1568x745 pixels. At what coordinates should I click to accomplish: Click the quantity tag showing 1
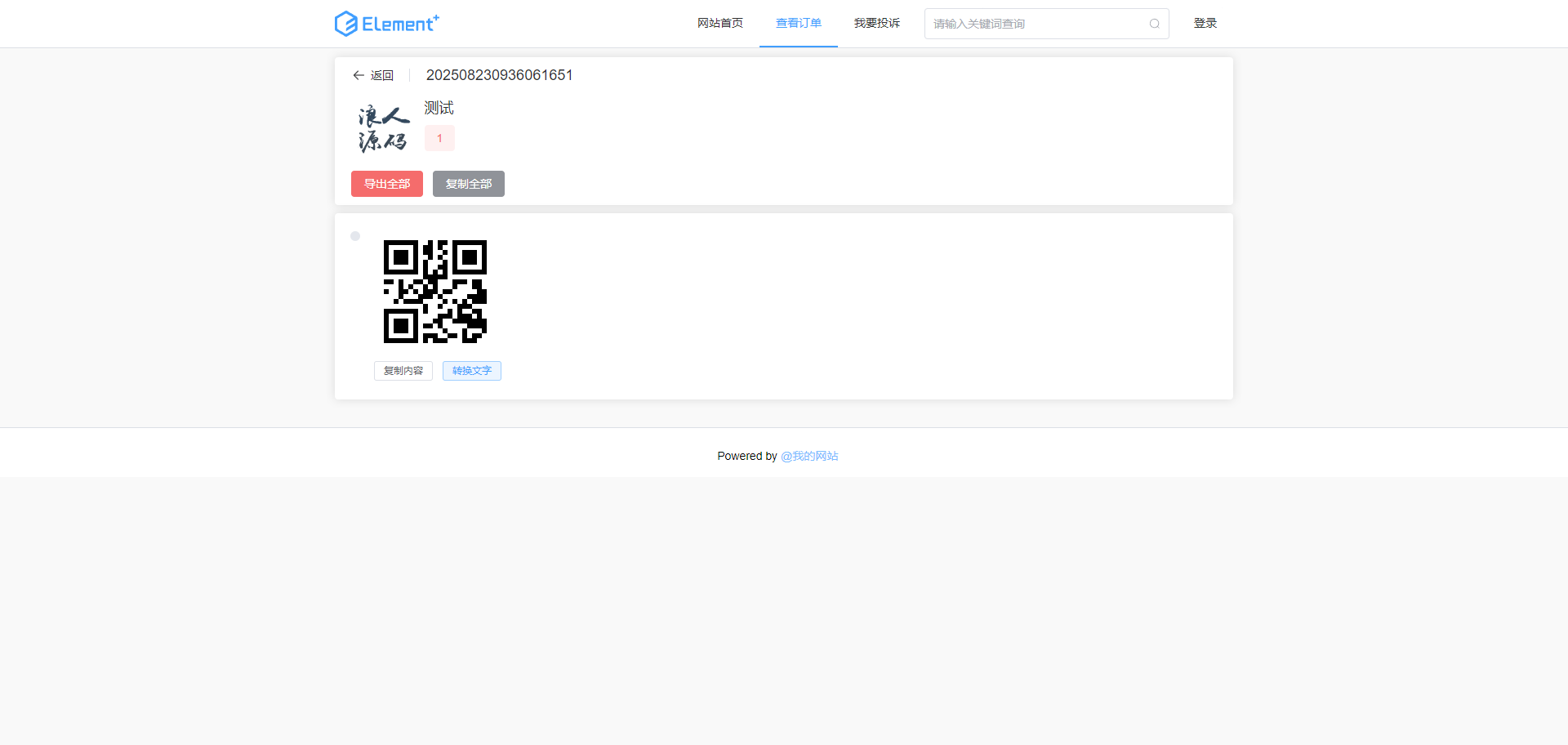(439, 138)
